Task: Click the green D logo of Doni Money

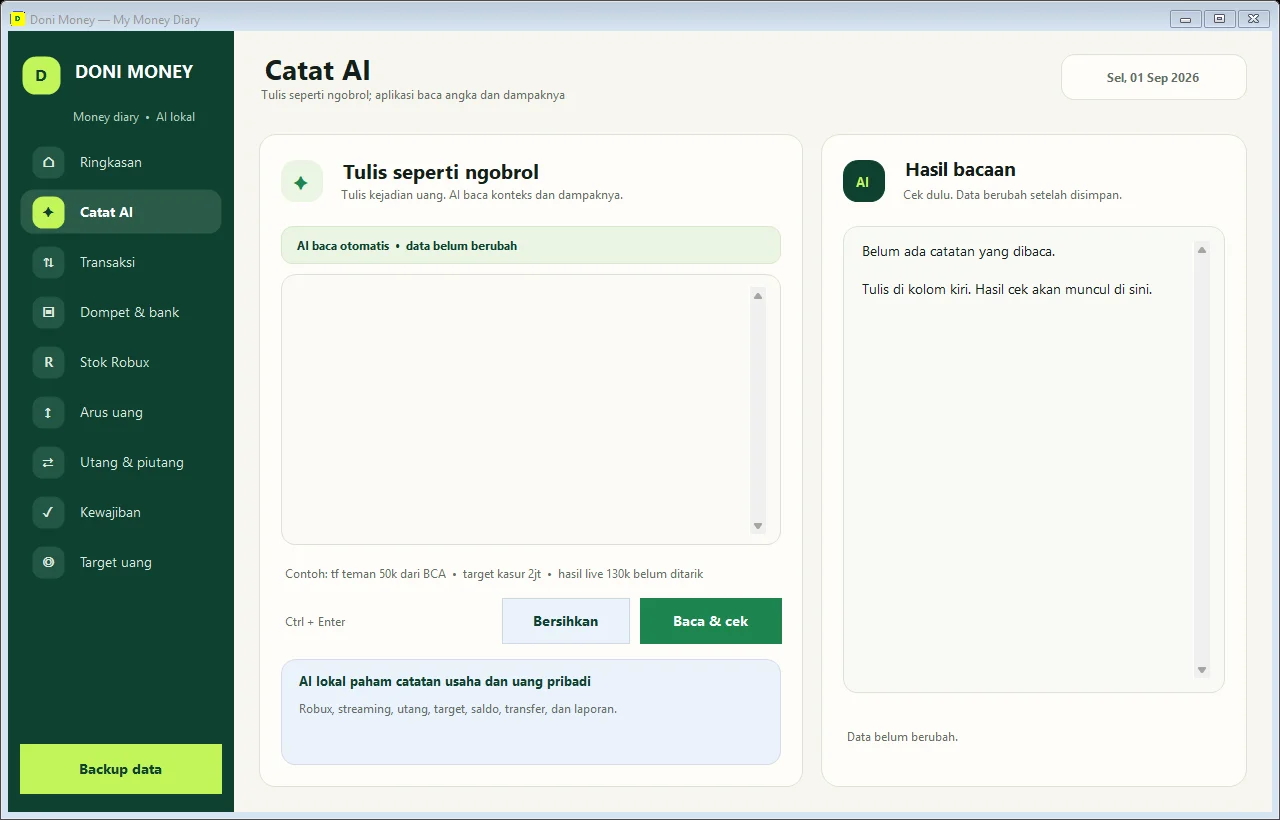Action: click(41, 75)
